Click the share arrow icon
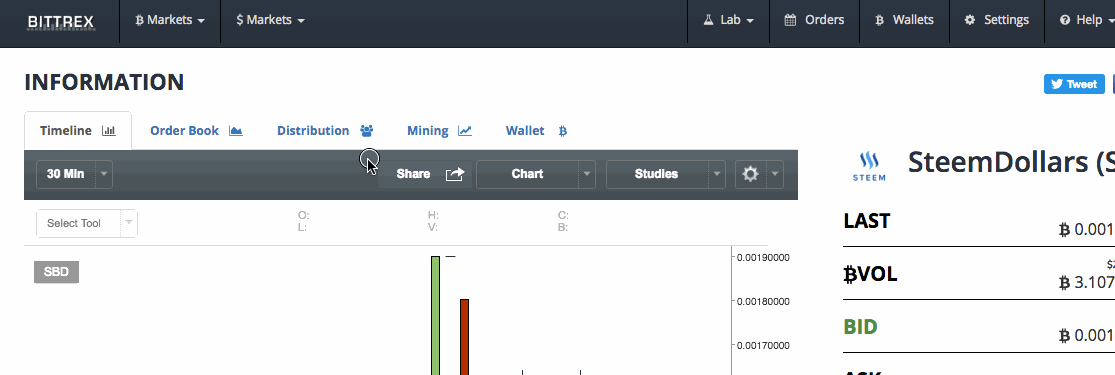This screenshot has width=1115, height=375. click(455, 174)
